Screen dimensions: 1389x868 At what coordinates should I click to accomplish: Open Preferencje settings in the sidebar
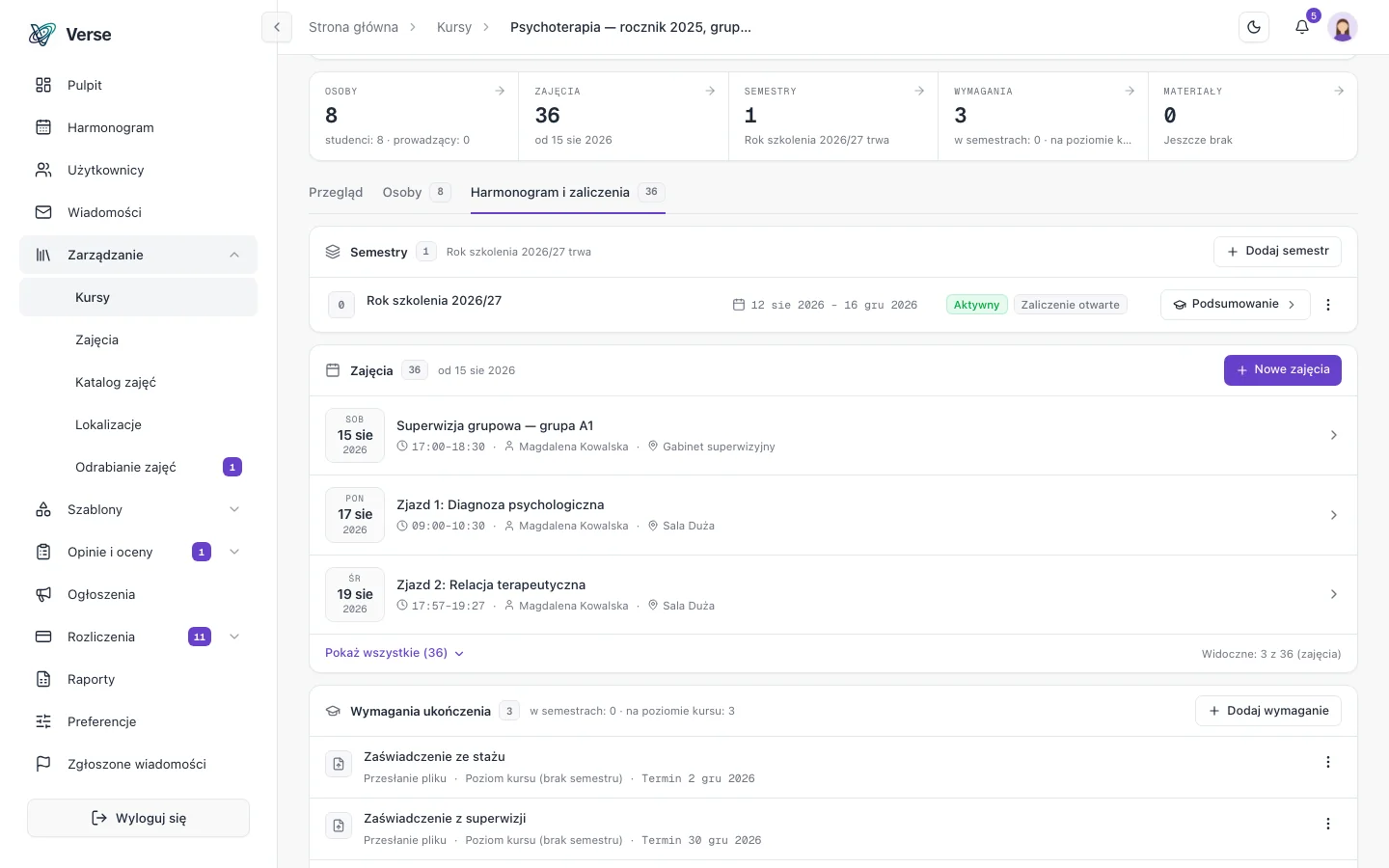click(139, 721)
